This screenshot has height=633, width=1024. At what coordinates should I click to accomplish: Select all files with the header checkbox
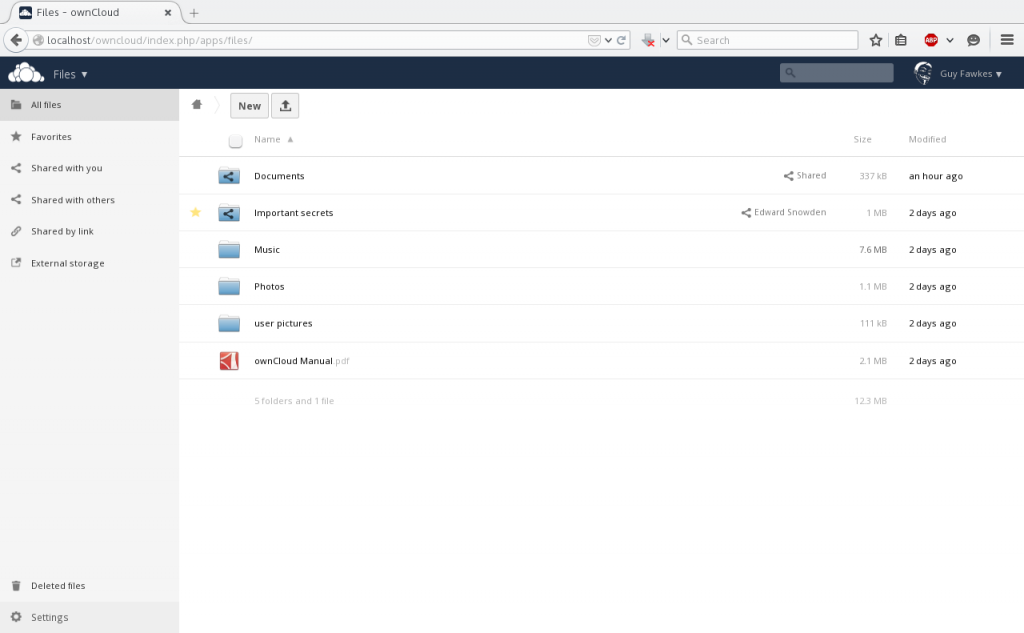pos(235,140)
